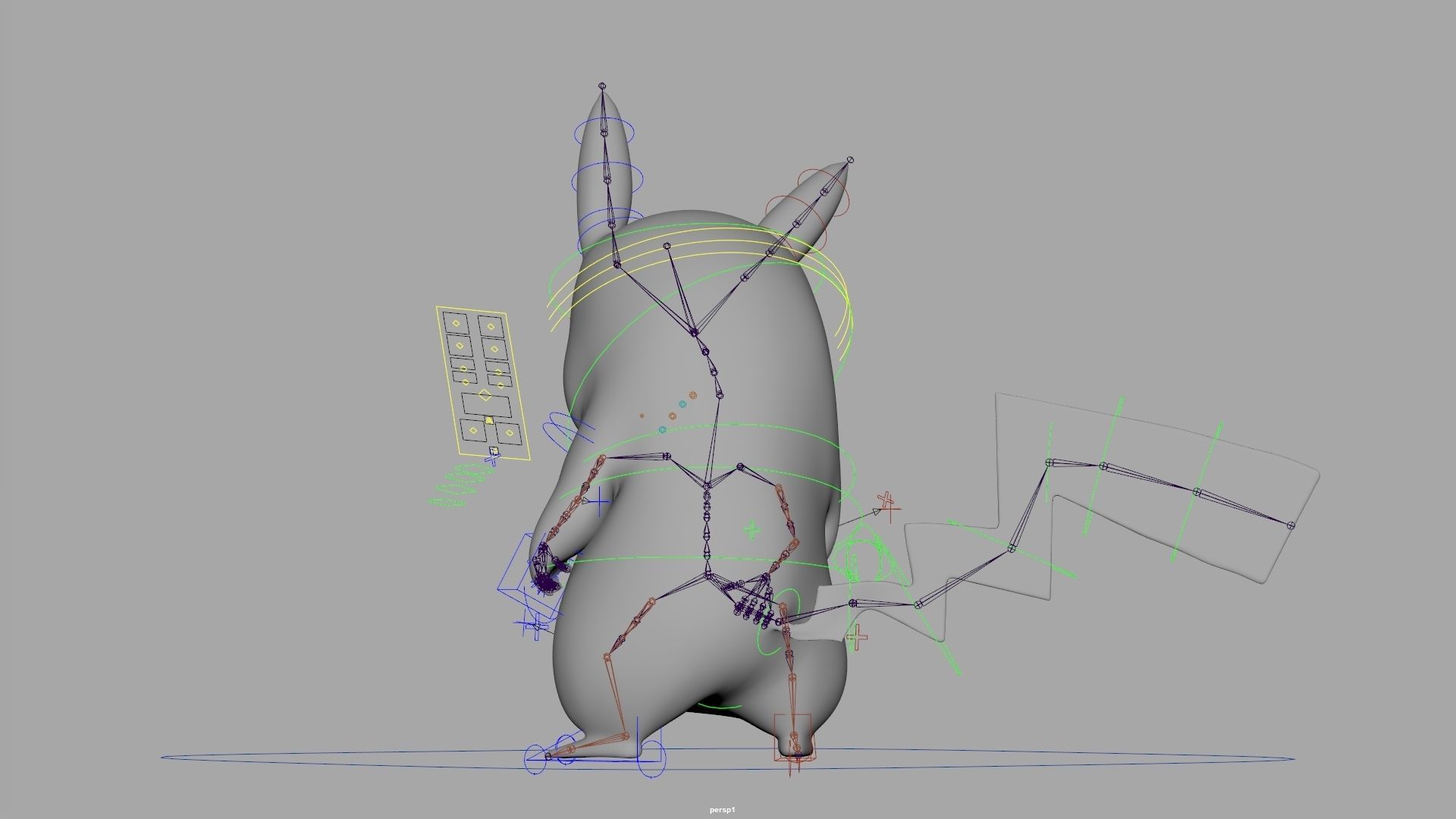Select the top-left diamond in the yellow facial panel
The image size is (1456, 819).
(x=456, y=324)
